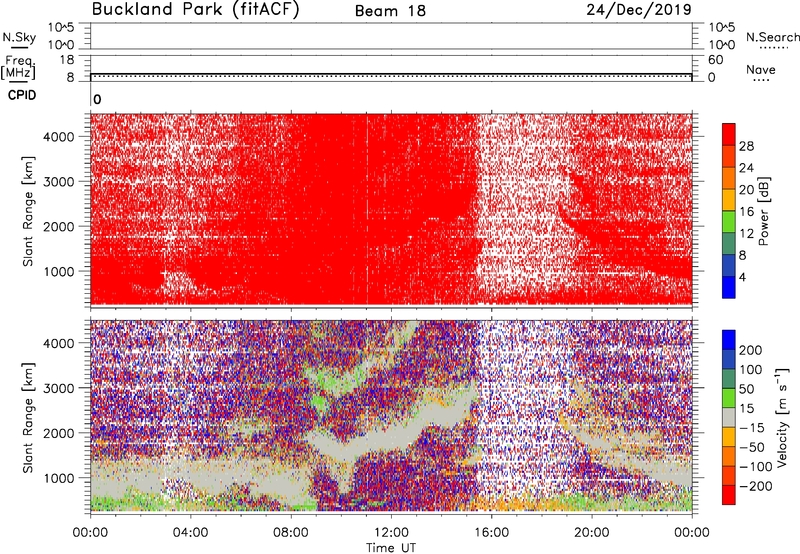Pick the green 12–16 dB power colorbar segment
Image resolution: width=800 pixels, height=554 pixels.
pos(729,222)
